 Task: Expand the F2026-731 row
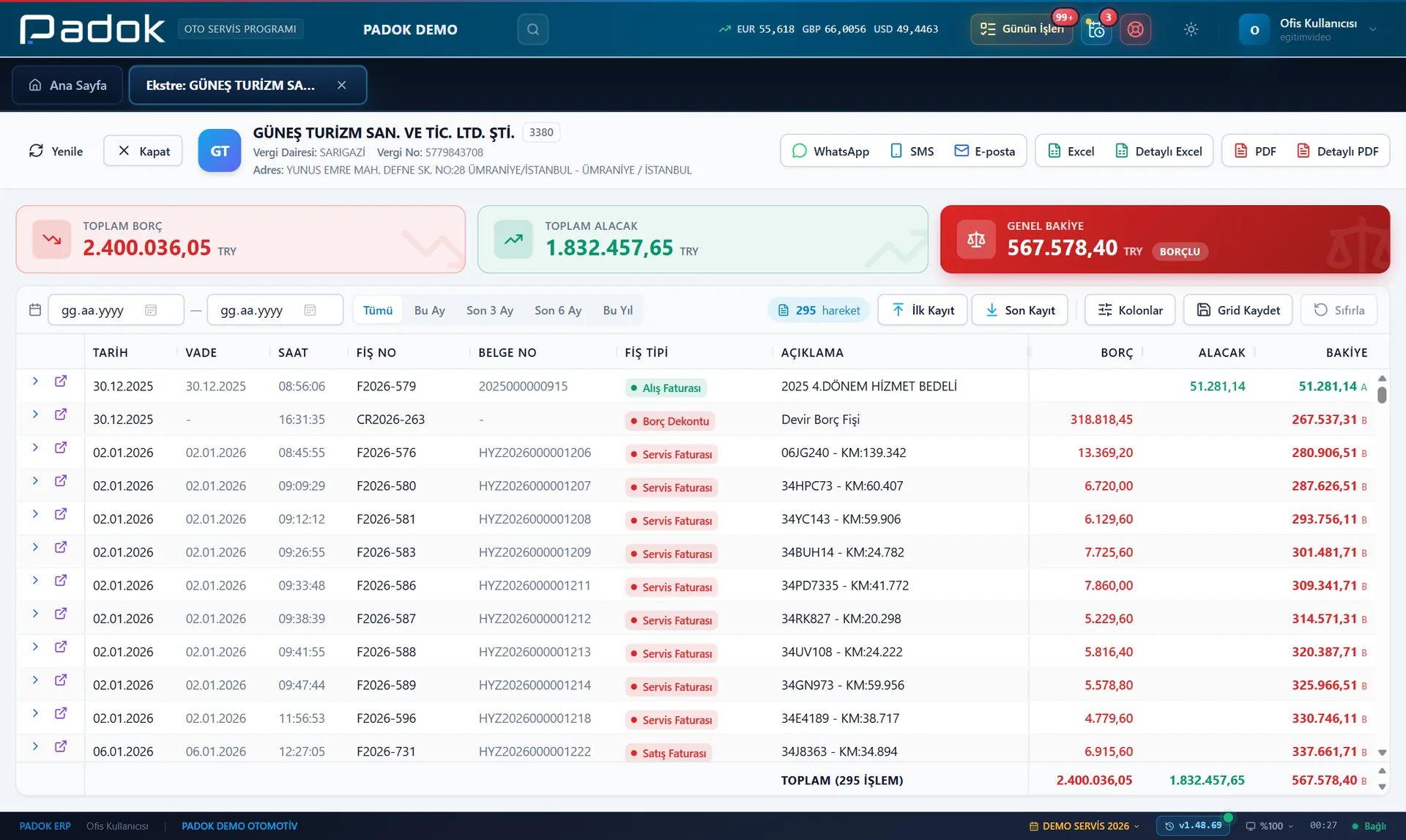pos(35,746)
